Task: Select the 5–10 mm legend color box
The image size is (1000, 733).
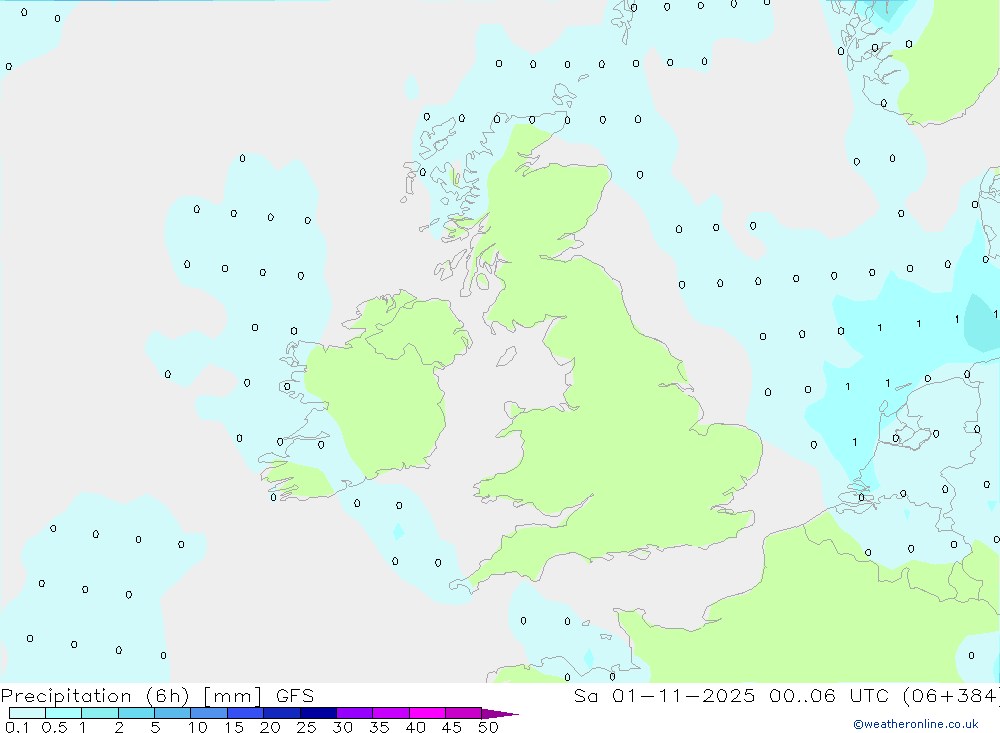Action: 173,713
